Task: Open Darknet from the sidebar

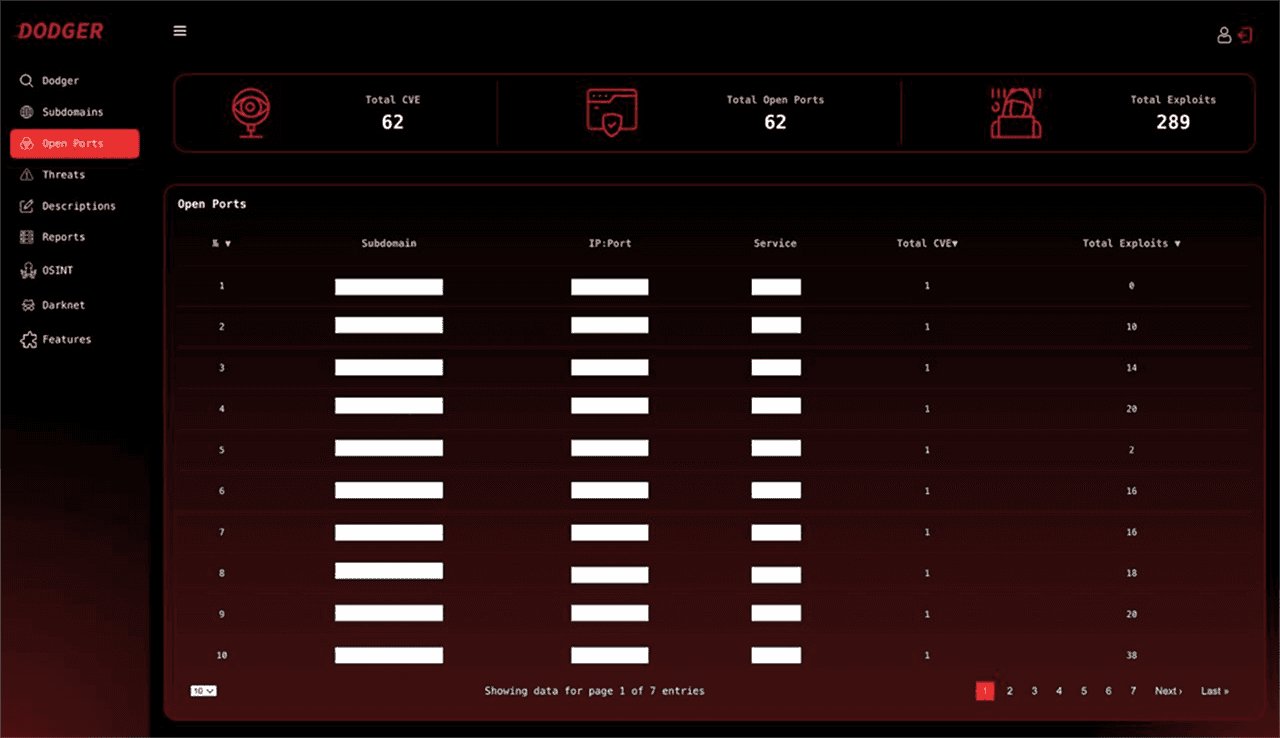Action: 62,305
